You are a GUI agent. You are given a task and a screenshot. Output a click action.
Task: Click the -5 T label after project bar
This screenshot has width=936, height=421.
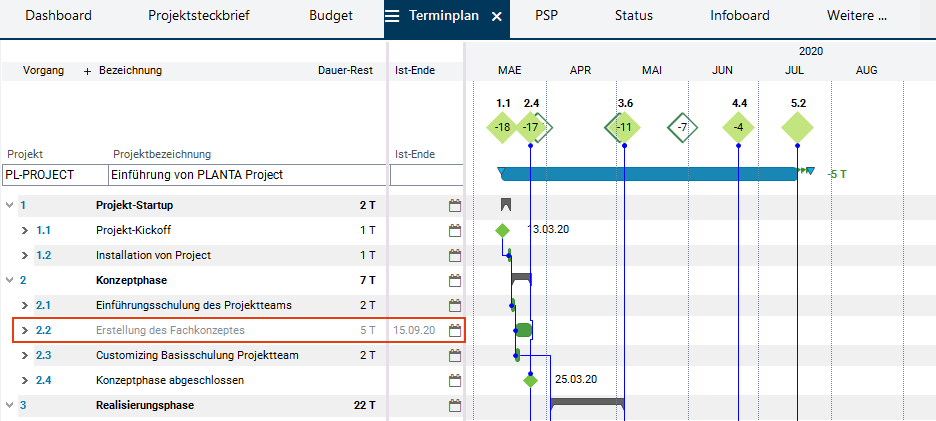836,174
